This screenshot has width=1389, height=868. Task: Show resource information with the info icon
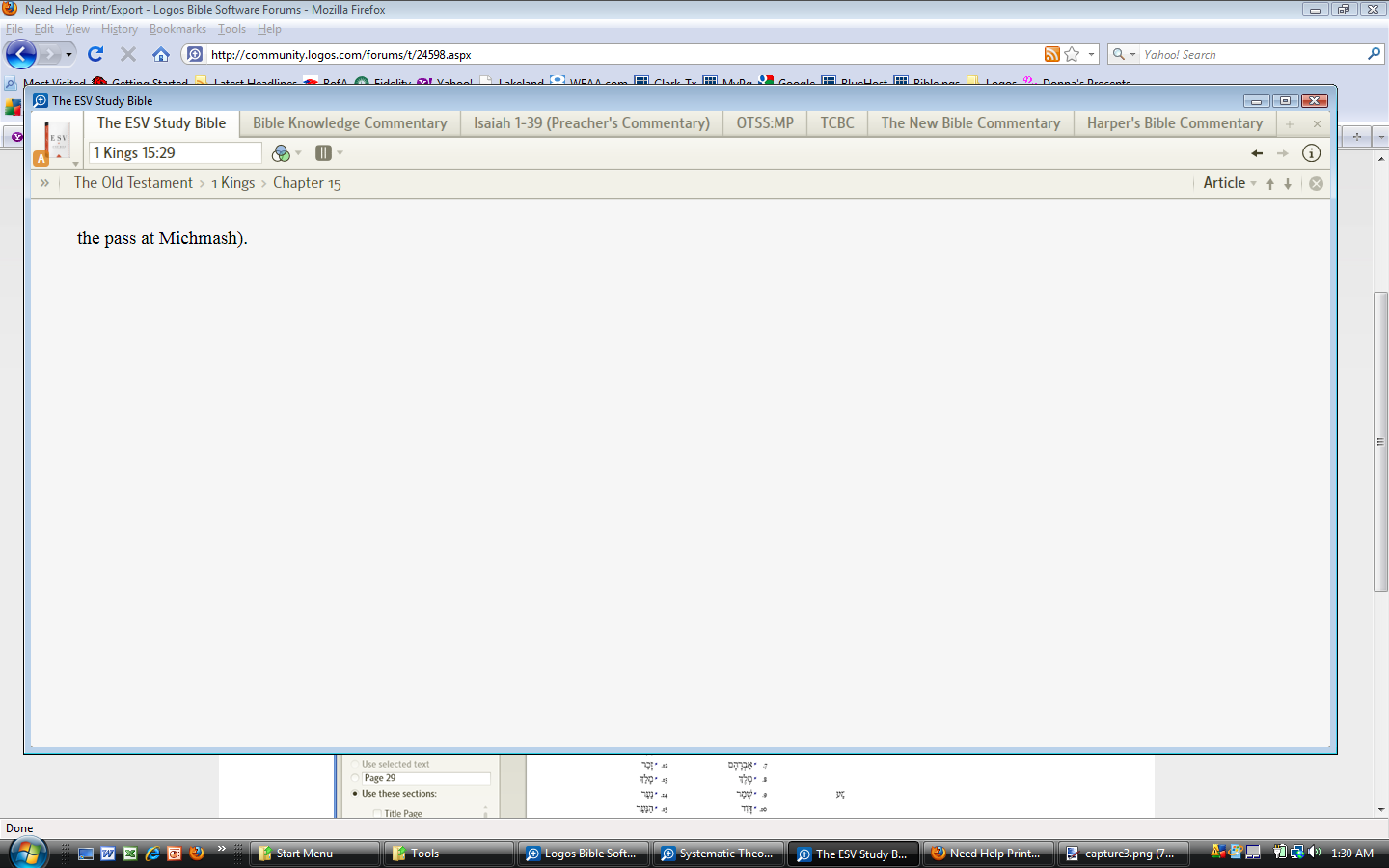pos(1311,152)
